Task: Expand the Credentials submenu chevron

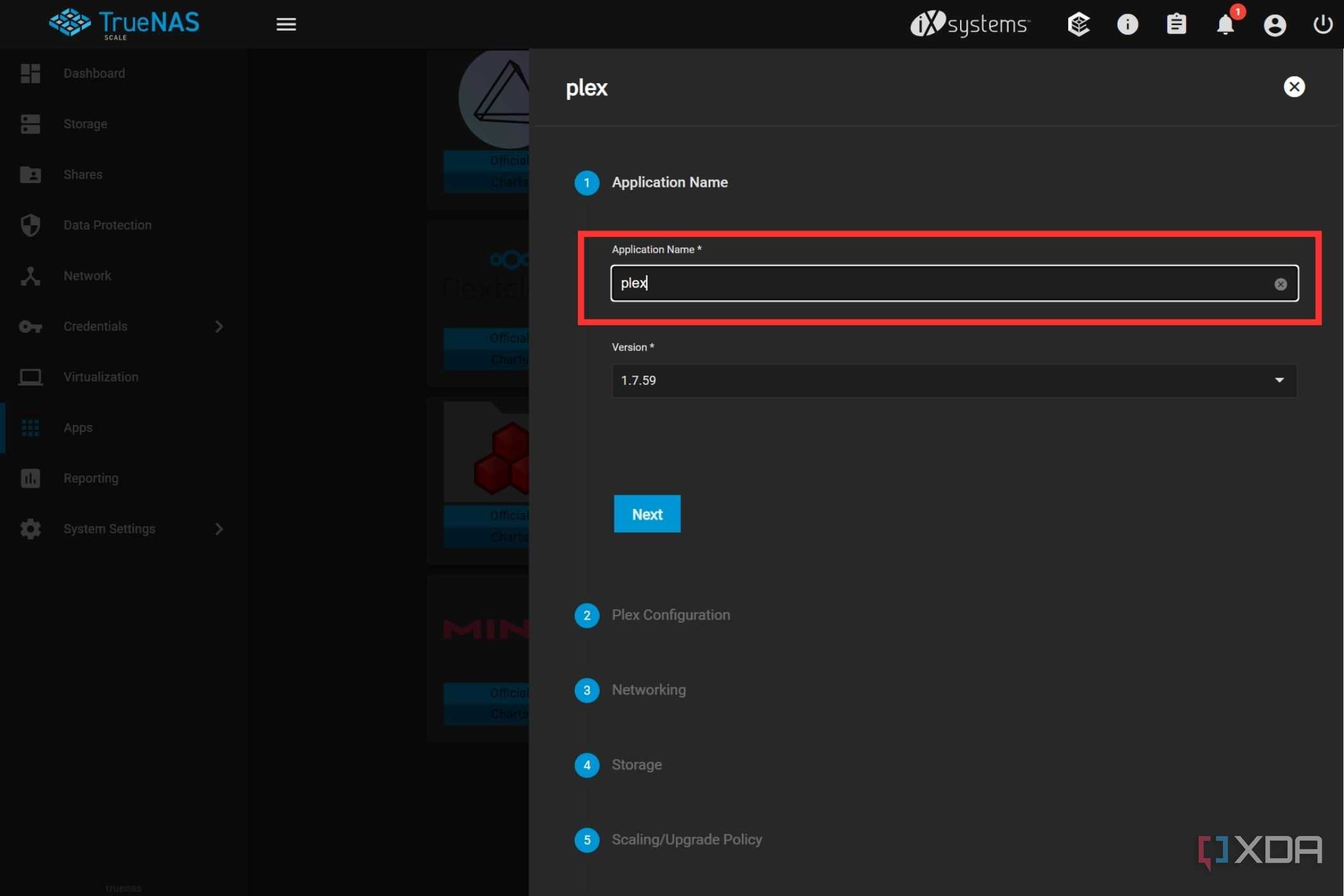Action: tap(219, 326)
